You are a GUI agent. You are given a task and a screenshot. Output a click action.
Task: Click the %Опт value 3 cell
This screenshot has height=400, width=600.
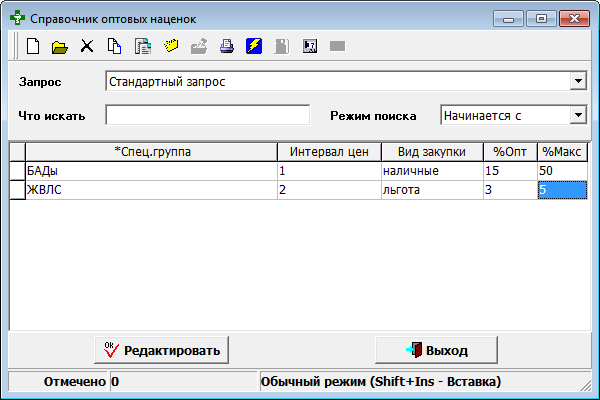pos(510,190)
